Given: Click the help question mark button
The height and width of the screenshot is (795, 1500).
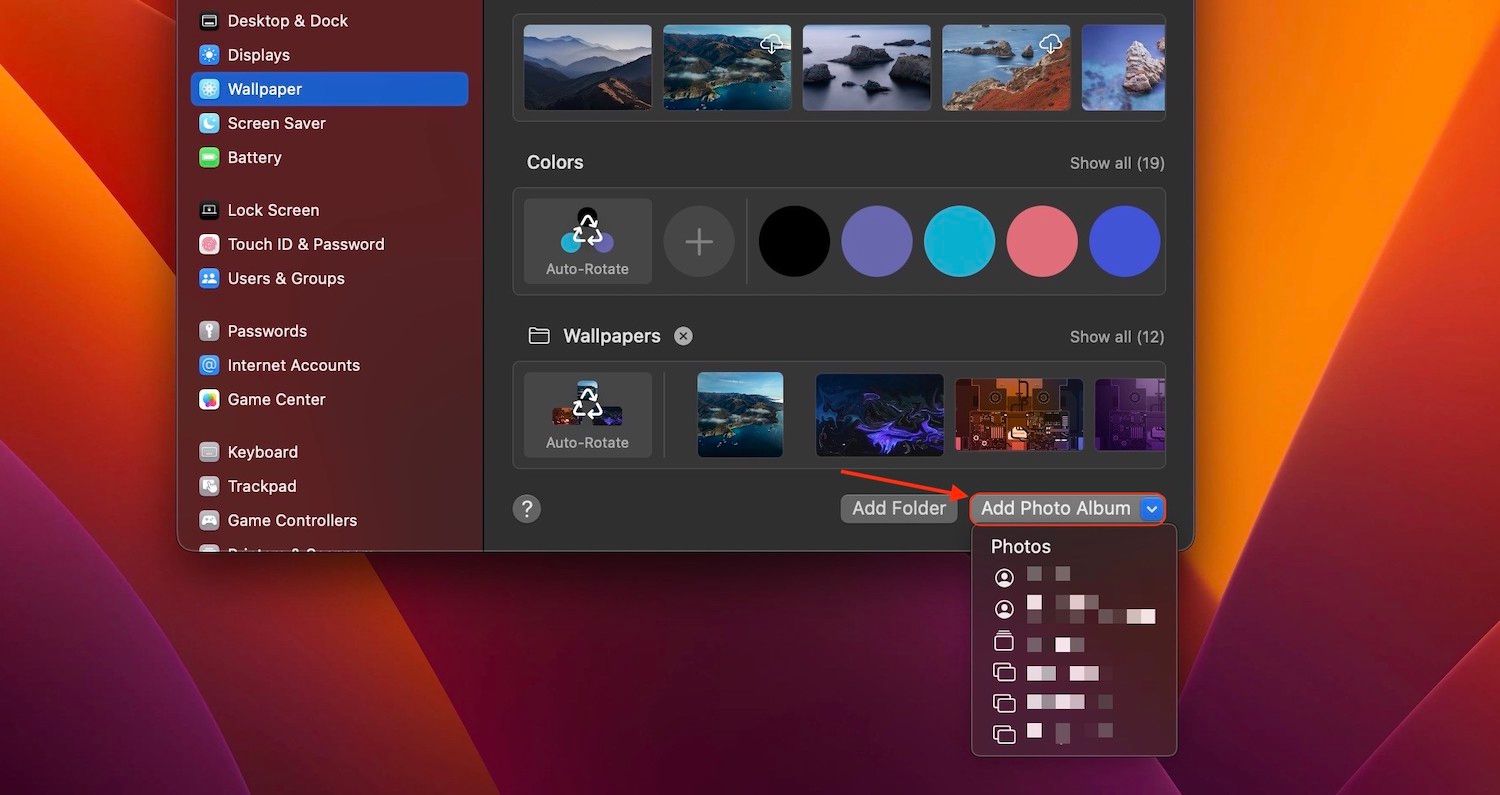Looking at the screenshot, I should pyautogui.click(x=527, y=508).
